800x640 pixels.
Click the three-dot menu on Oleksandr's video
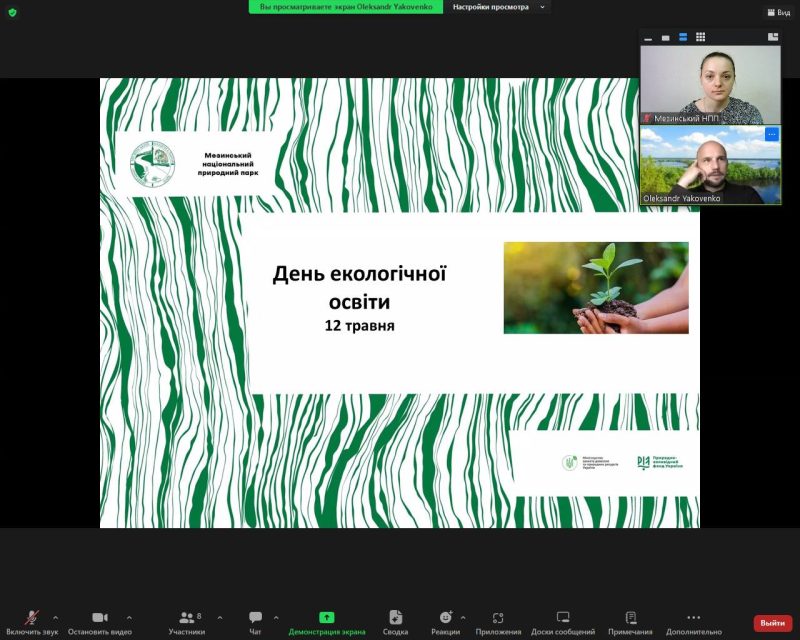tap(771, 134)
